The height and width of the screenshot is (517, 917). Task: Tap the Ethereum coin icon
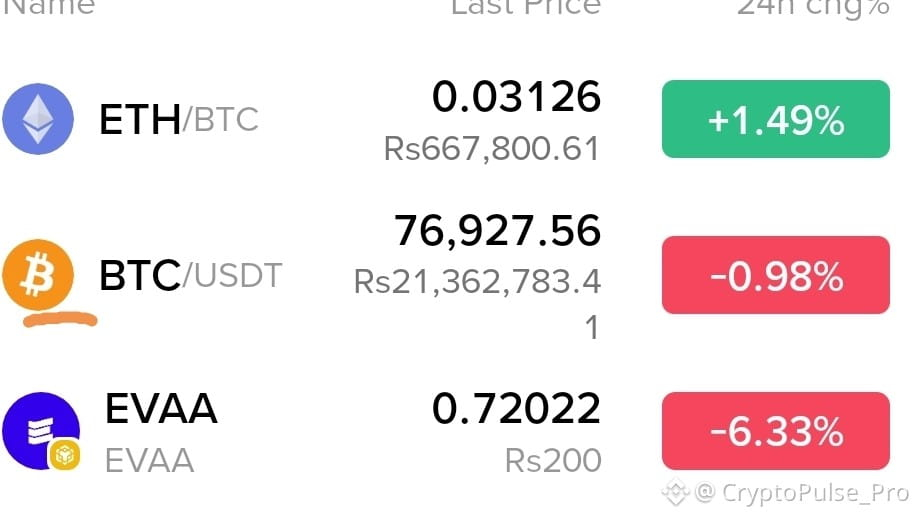tap(38, 119)
